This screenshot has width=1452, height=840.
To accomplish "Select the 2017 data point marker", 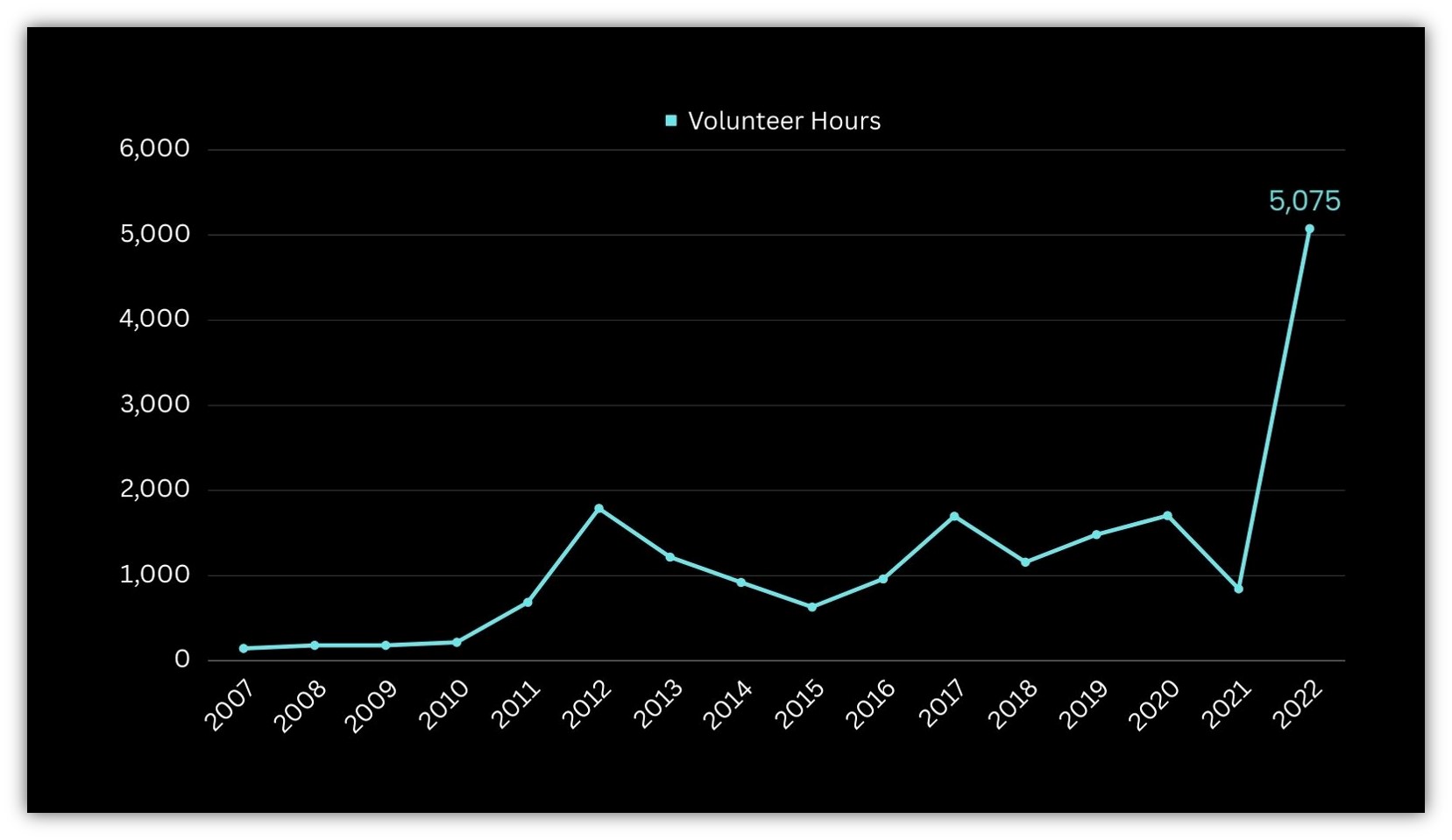I will tap(954, 517).
